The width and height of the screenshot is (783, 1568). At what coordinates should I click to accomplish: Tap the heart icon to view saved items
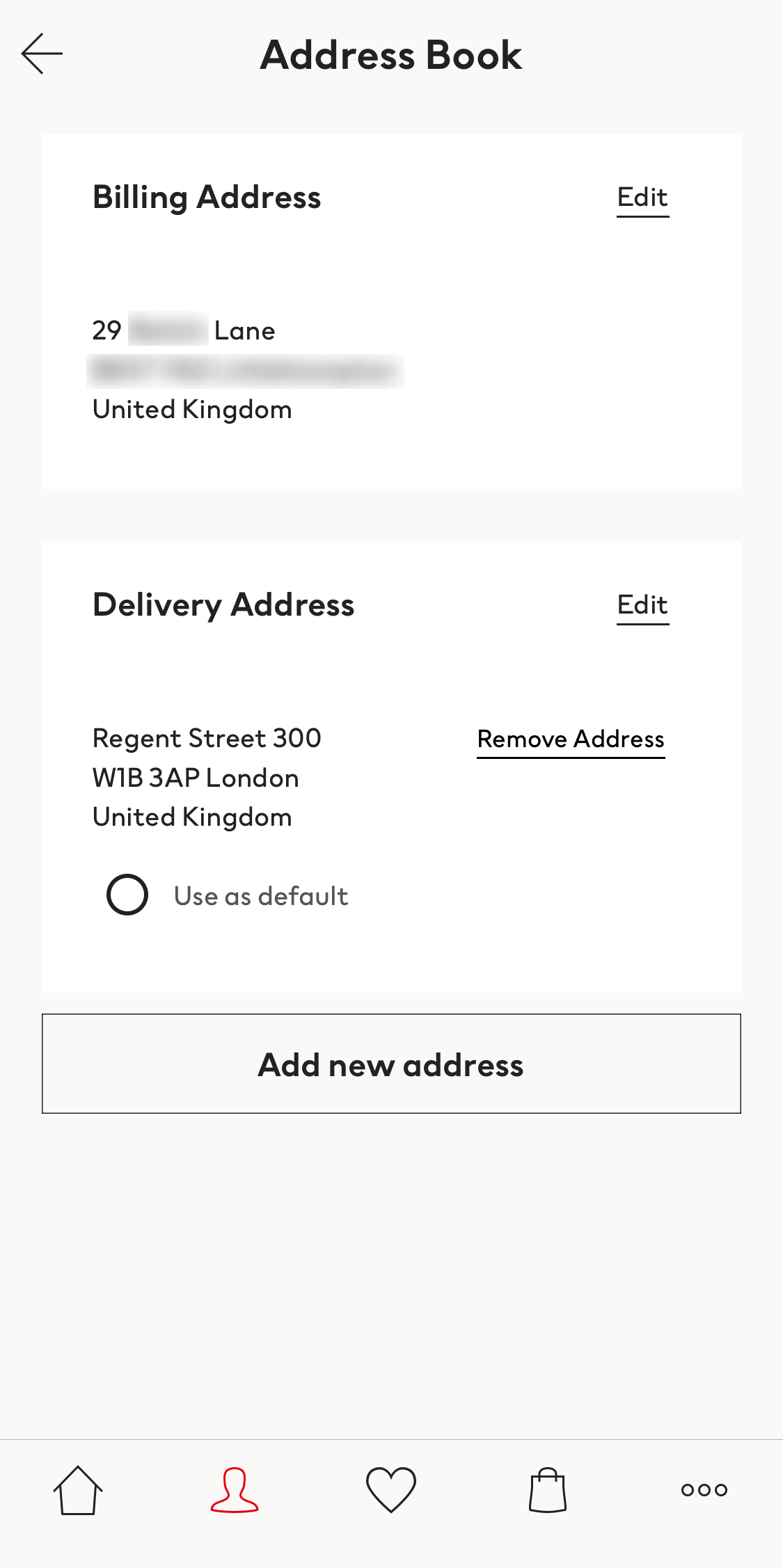coord(391,1489)
